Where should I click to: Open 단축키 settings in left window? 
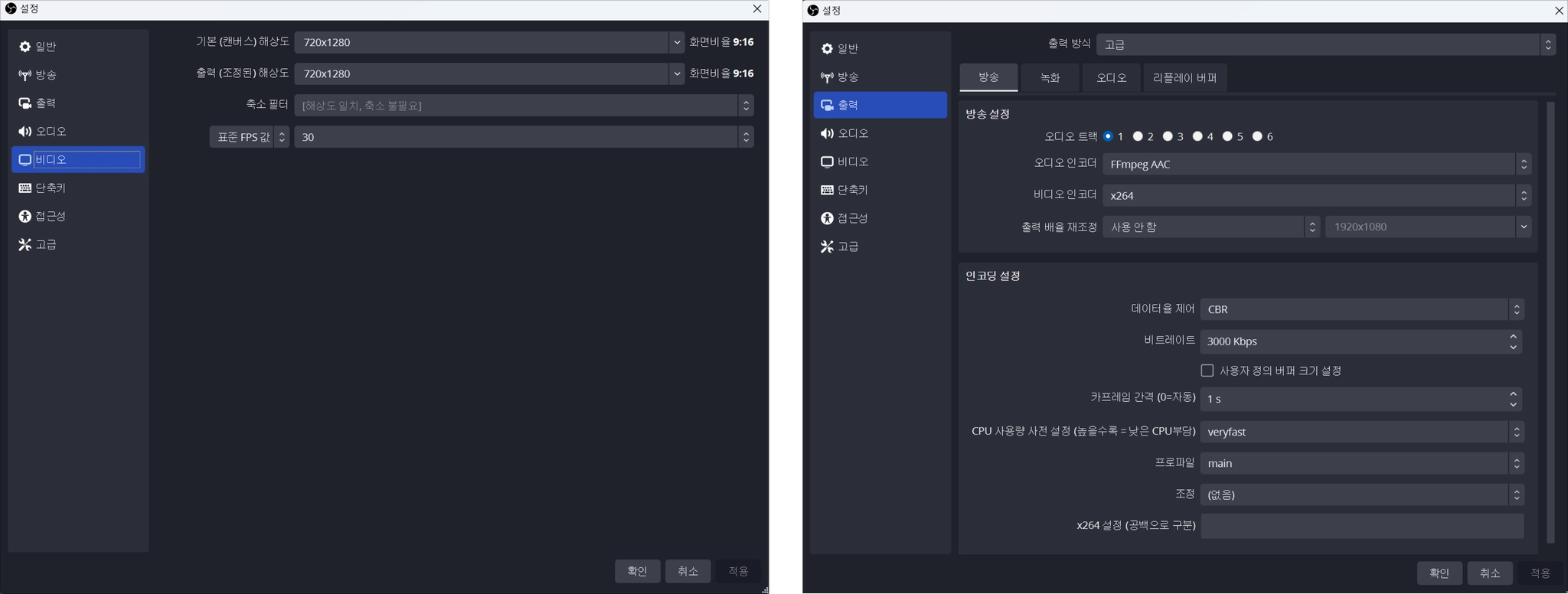tap(78, 188)
